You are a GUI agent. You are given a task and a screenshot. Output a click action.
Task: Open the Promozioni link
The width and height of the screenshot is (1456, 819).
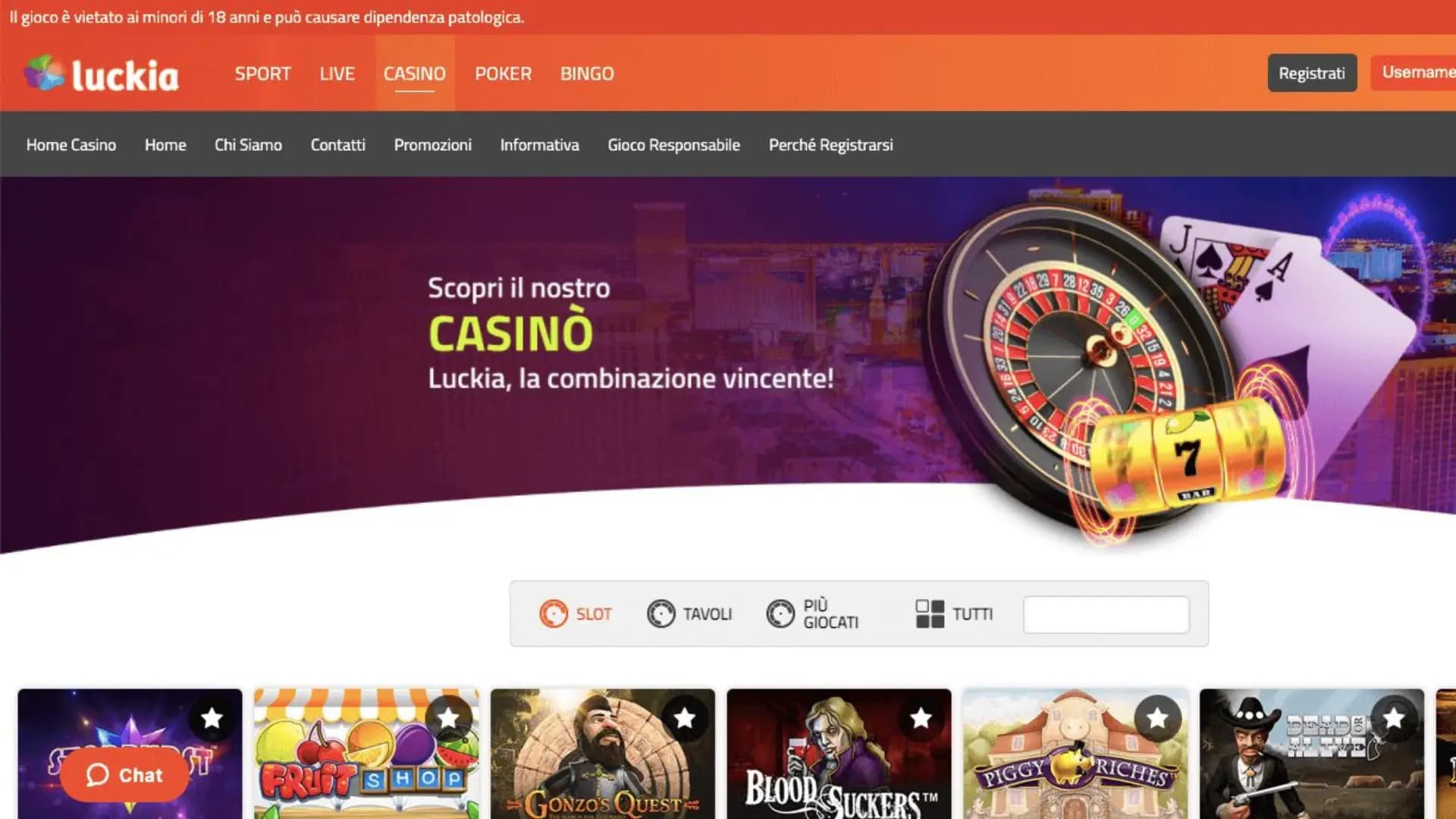pyautogui.click(x=432, y=145)
